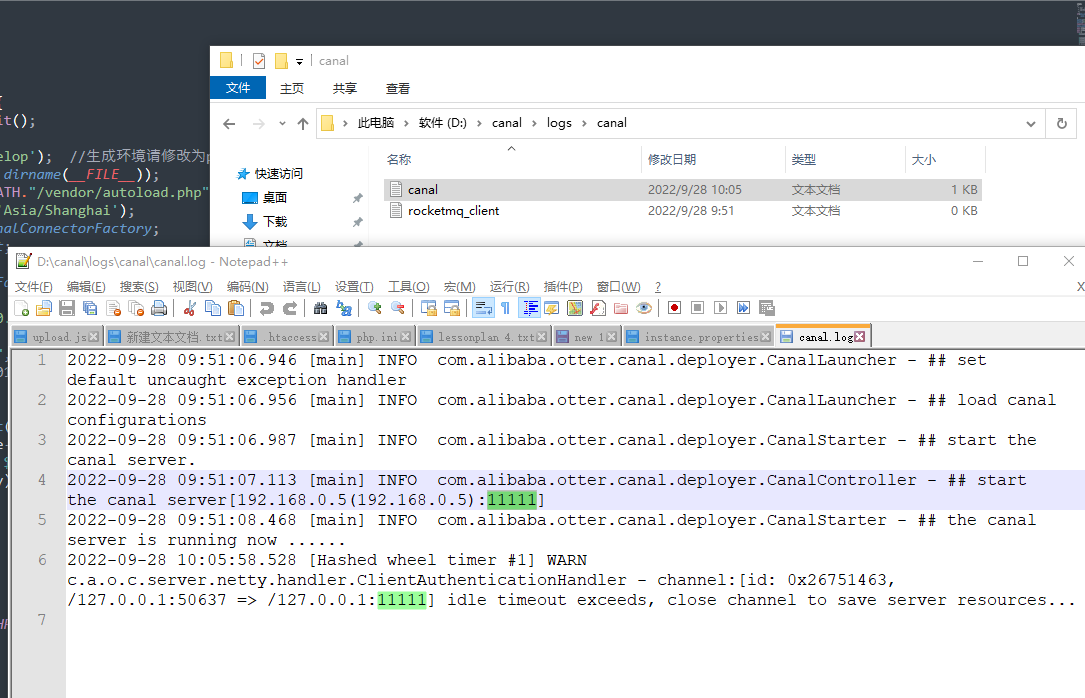
Task: Sort files by 修改日期 column
Action: [713, 160]
